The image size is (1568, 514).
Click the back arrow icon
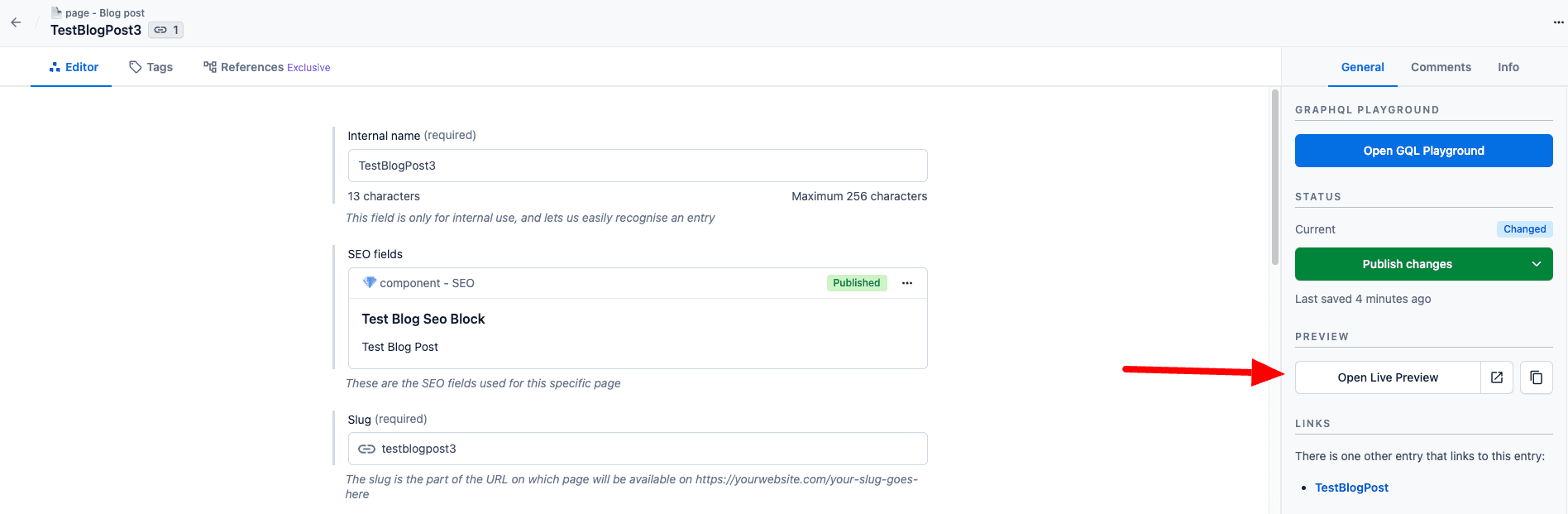click(x=16, y=22)
